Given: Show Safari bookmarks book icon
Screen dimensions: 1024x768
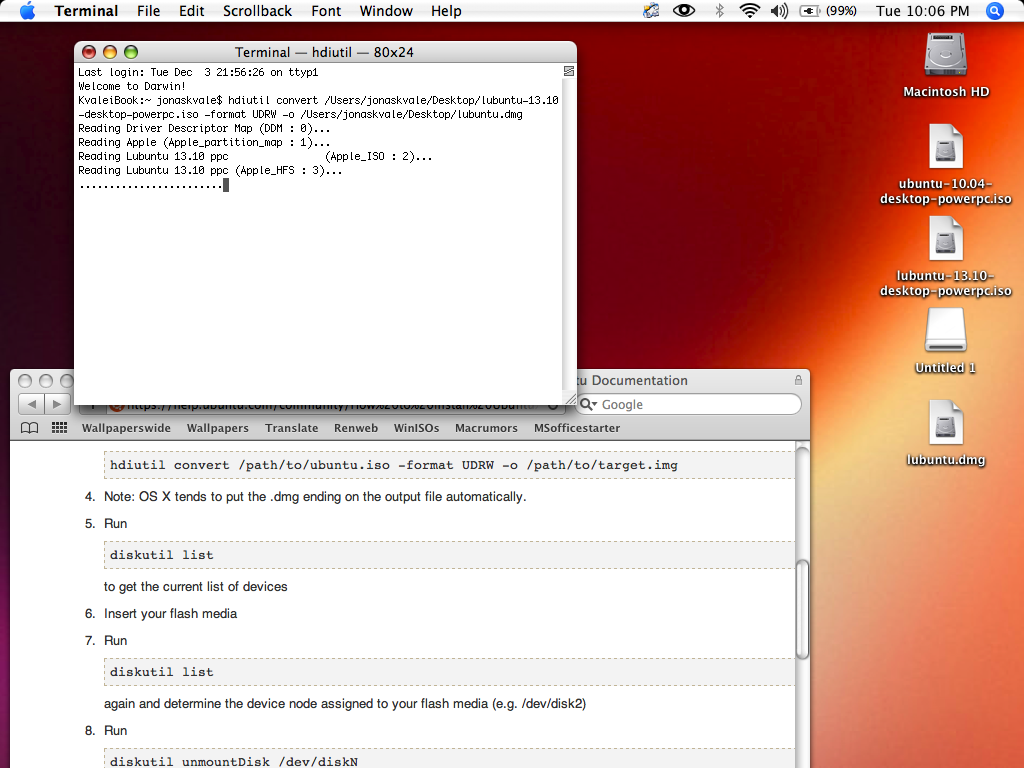Looking at the screenshot, I should pyautogui.click(x=29, y=428).
